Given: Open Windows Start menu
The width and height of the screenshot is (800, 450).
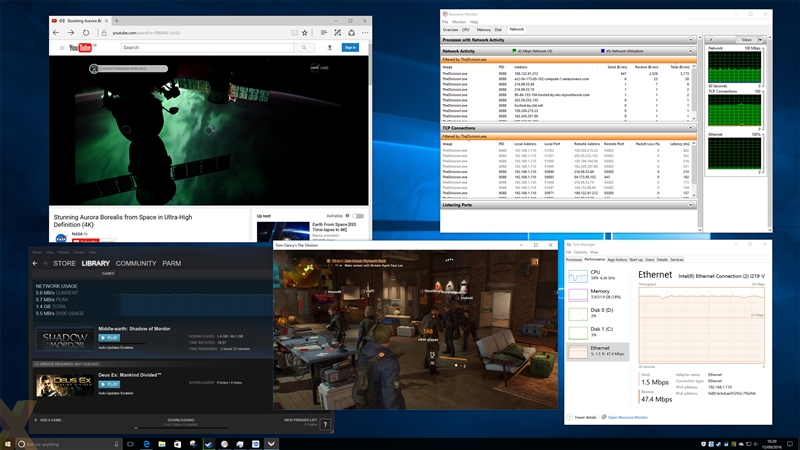Looking at the screenshot, I should [x=9, y=443].
